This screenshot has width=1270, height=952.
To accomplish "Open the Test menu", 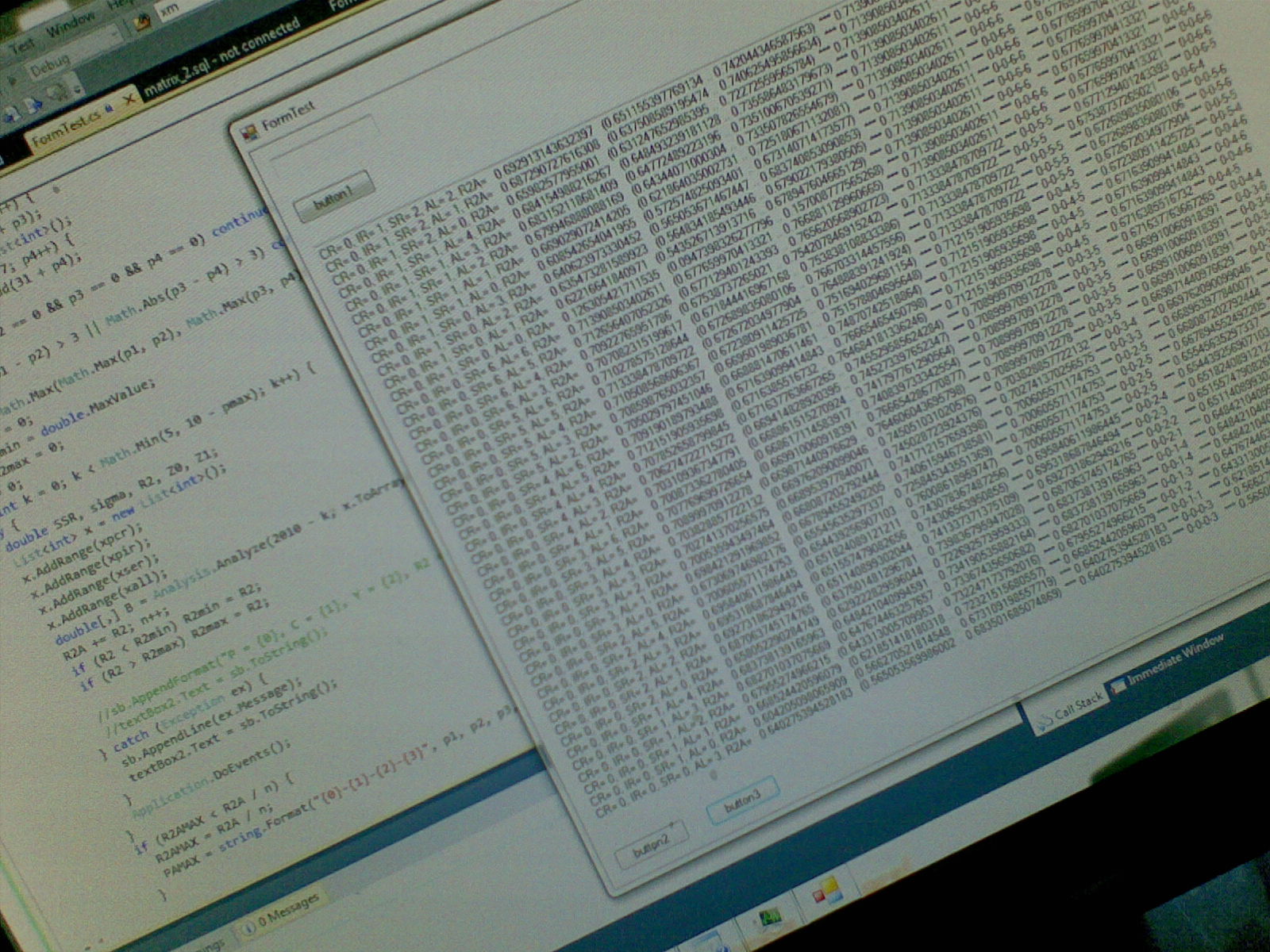I will pos(22,45).
